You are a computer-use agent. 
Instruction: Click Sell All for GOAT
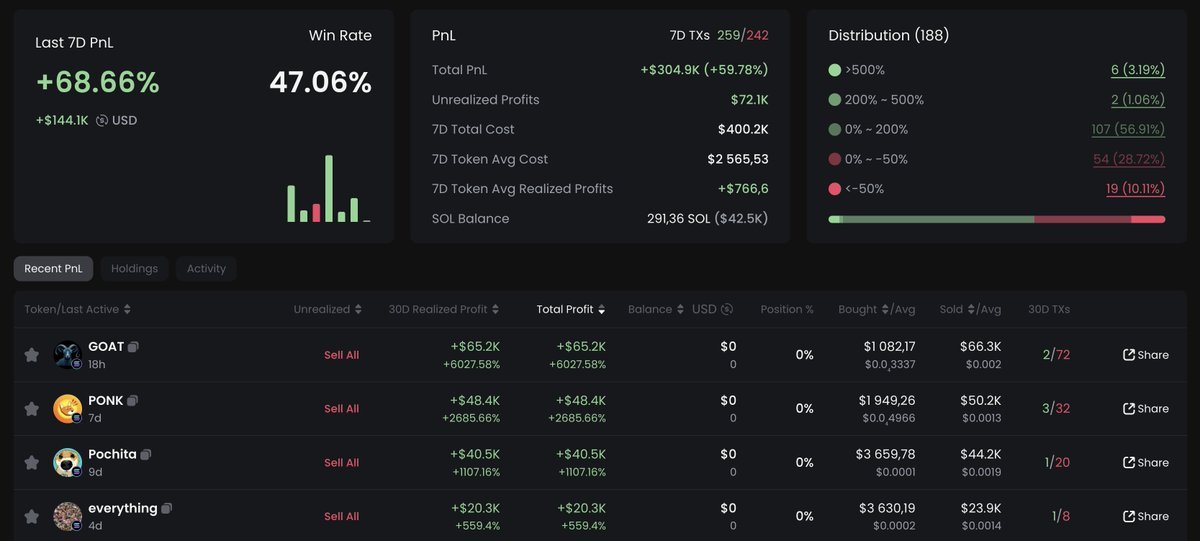(341, 355)
